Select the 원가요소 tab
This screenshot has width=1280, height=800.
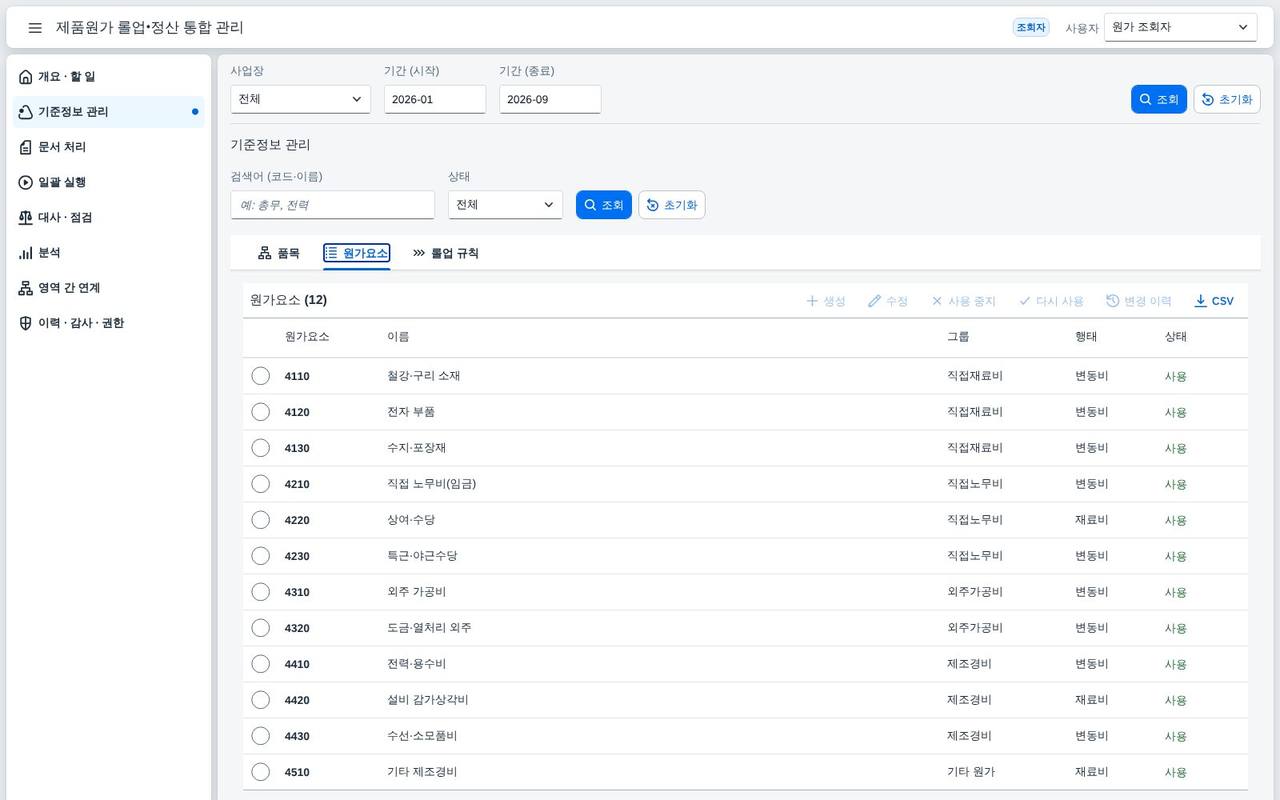coord(357,253)
